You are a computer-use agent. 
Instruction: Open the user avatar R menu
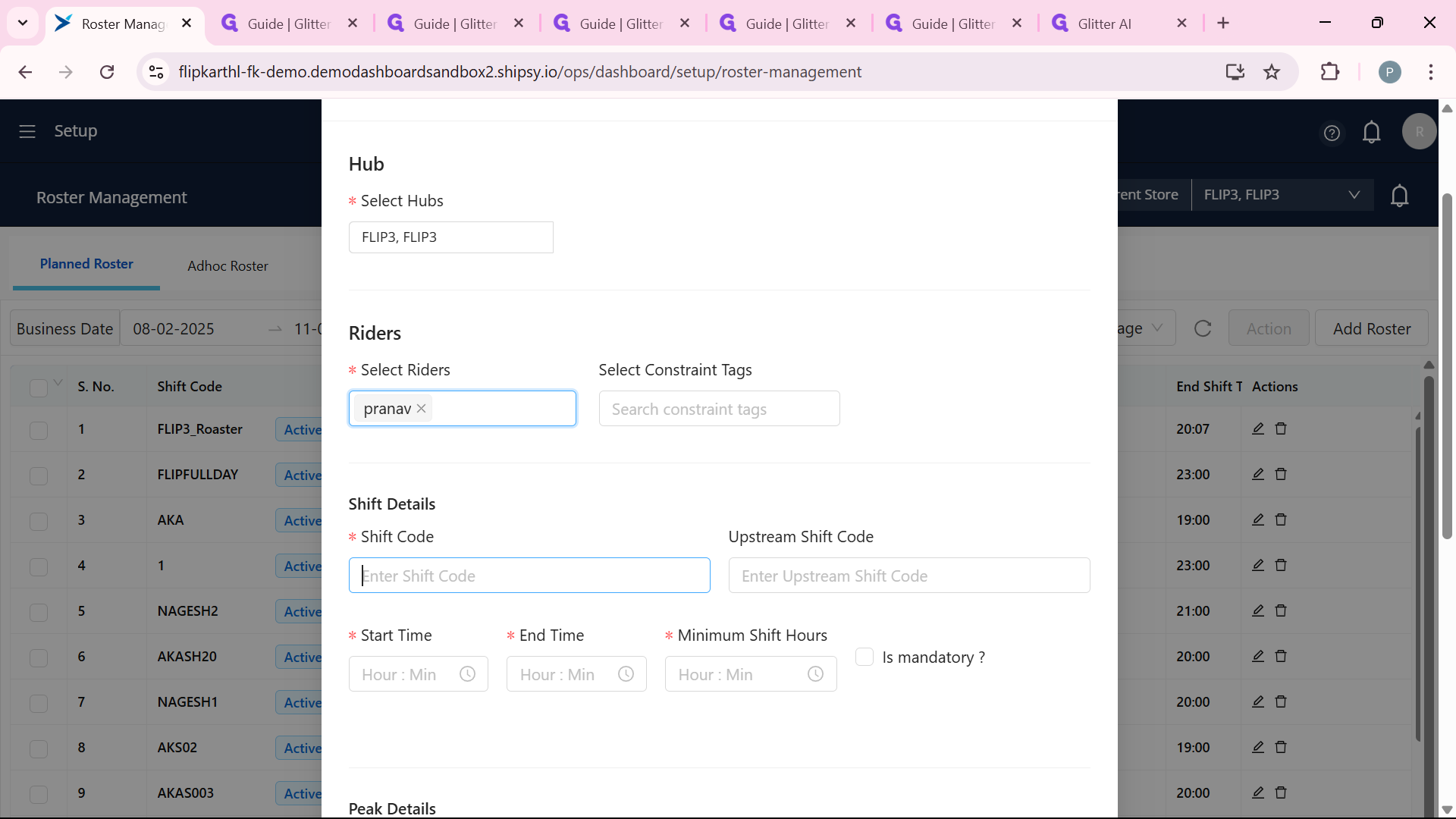click(x=1419, y=131)
